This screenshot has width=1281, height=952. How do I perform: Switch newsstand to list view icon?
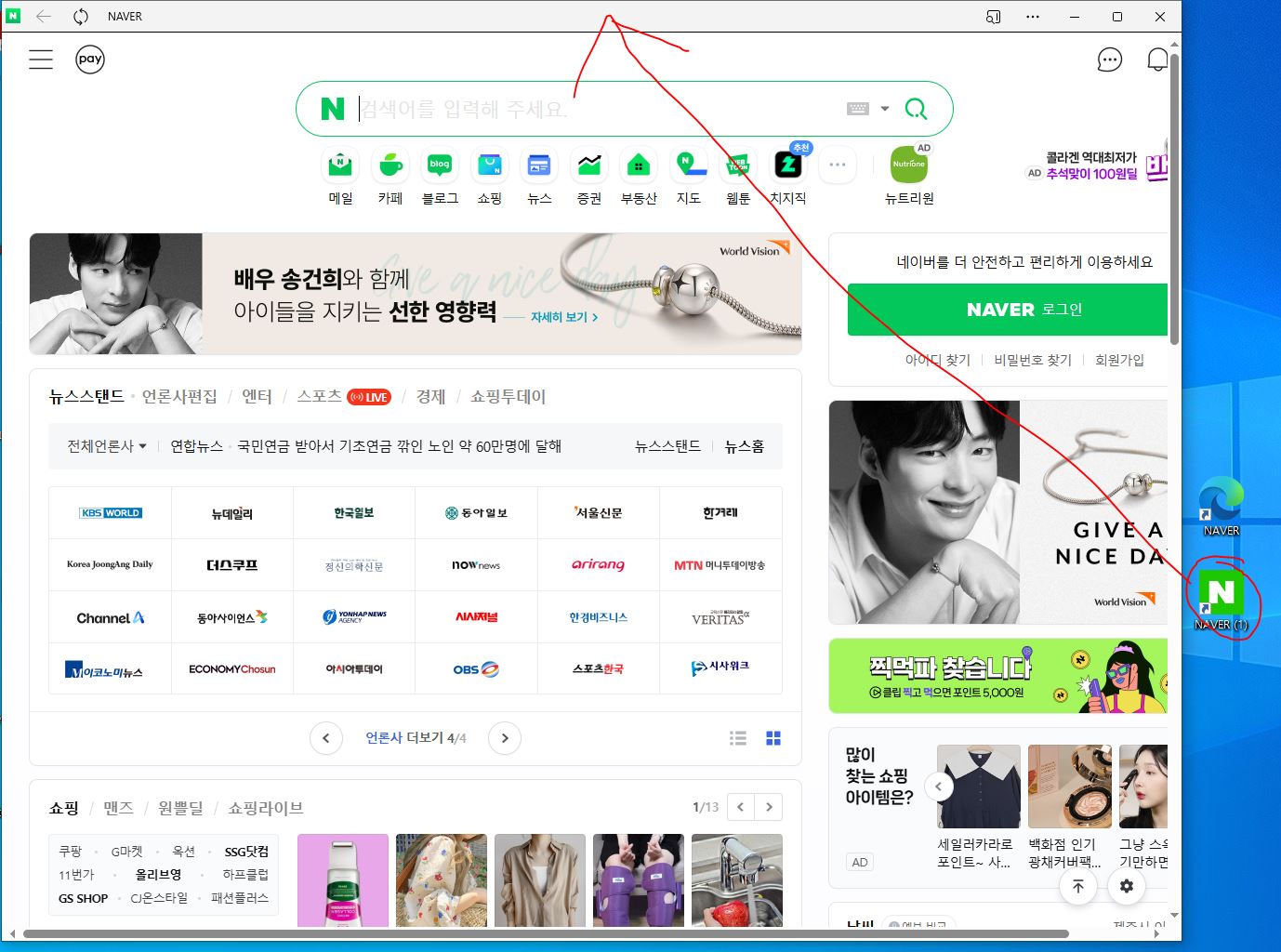[738, 738]
